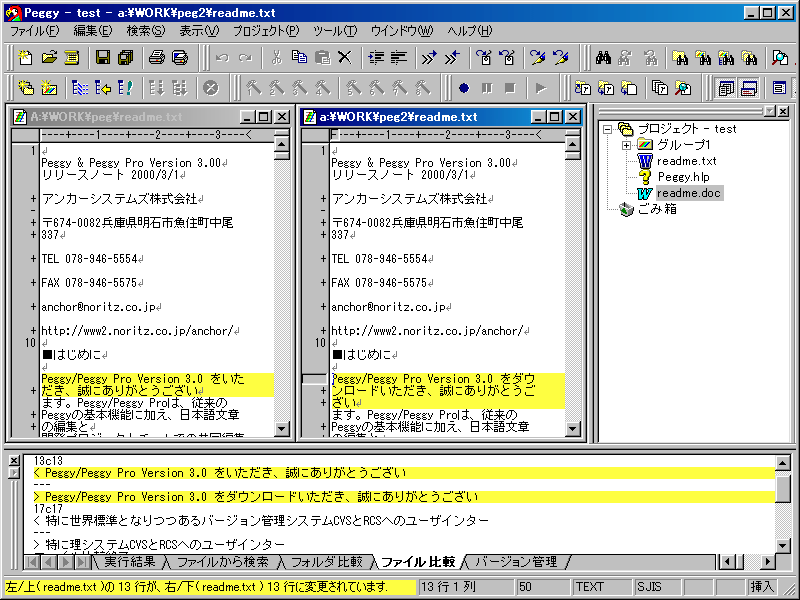The width and height of the screenshot is (800, 600).
Task: Open print preview via printer-with-screen icon
Action: tap(180, 58)
